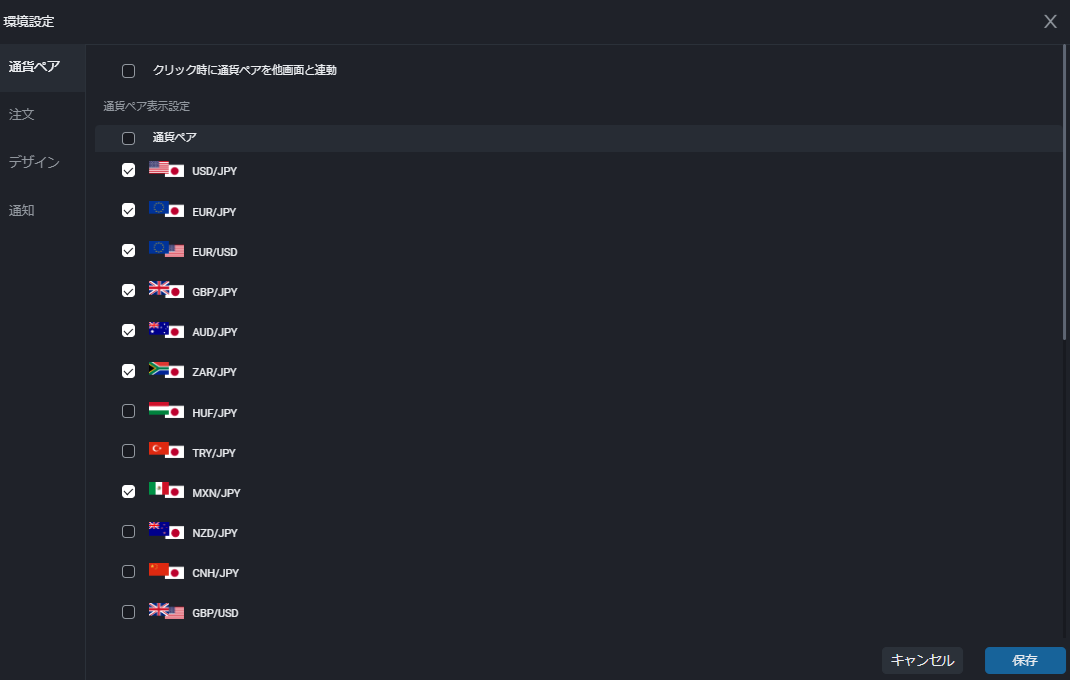The image size is (1070, 680).
Task: Click the Mexican flag icon beside MXN/JPY
Action: [157, 491]
